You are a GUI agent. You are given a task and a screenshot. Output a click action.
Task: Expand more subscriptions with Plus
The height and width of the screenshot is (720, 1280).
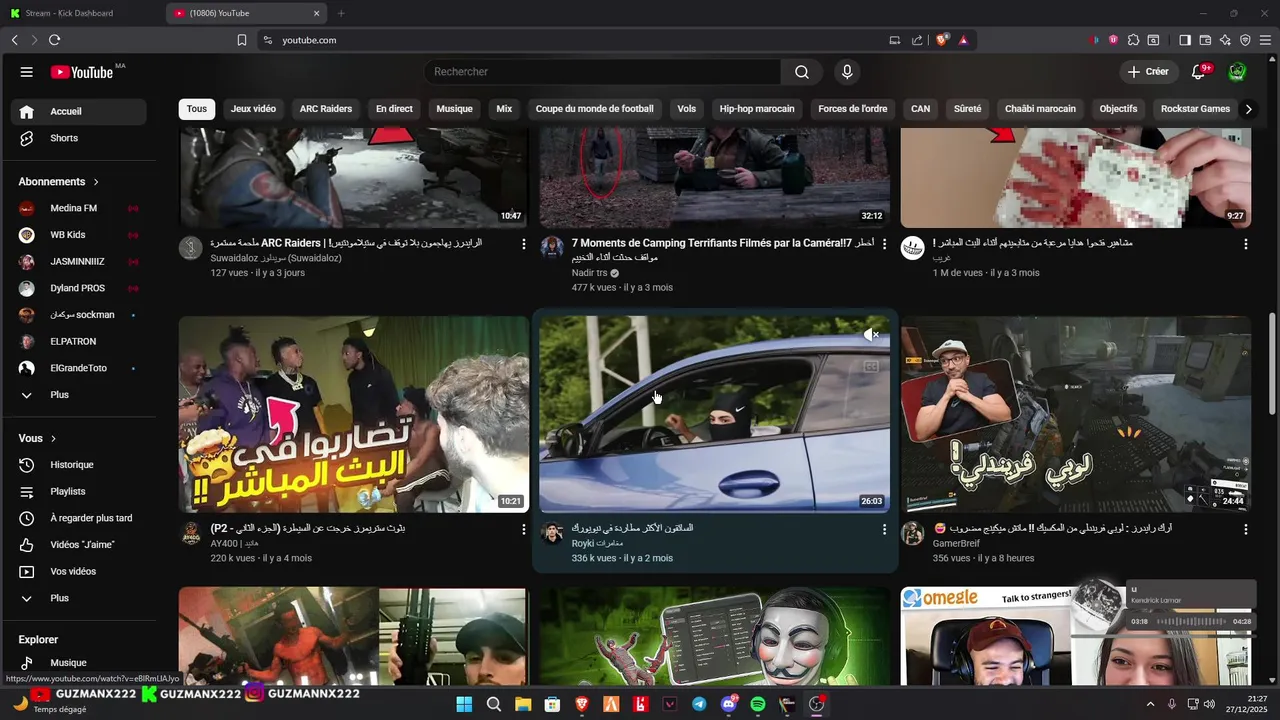[78, 395]
